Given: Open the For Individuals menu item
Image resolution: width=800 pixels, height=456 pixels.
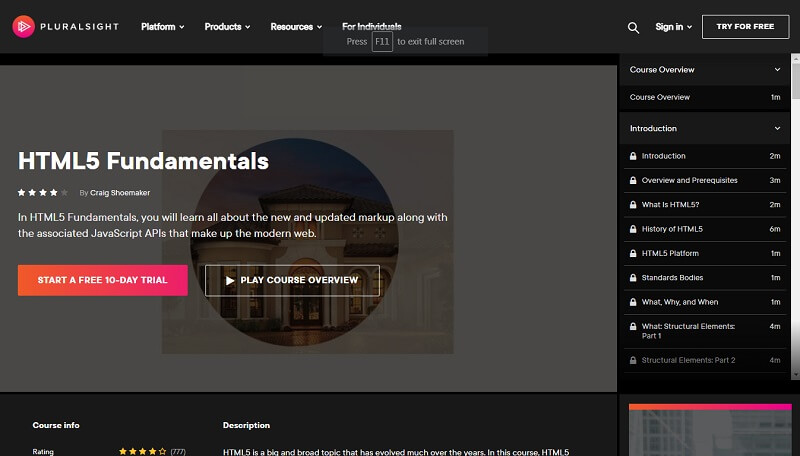Looking at the screenshot, I should pos(371,27).
